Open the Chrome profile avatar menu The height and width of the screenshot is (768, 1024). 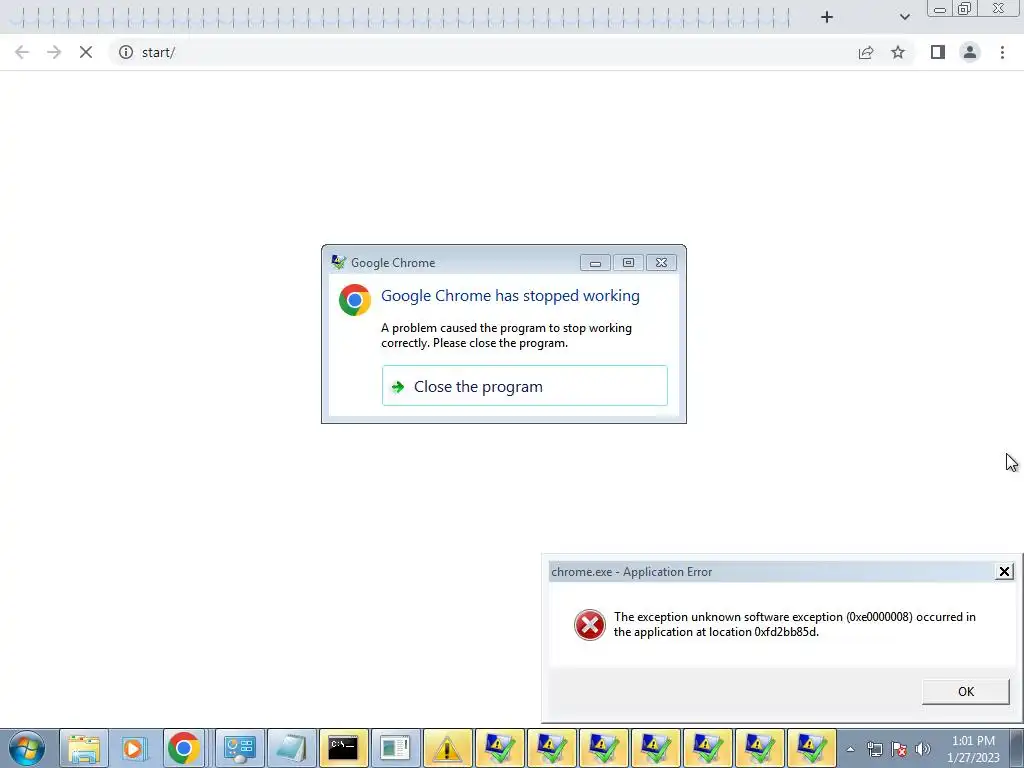(x=970, y=52)
